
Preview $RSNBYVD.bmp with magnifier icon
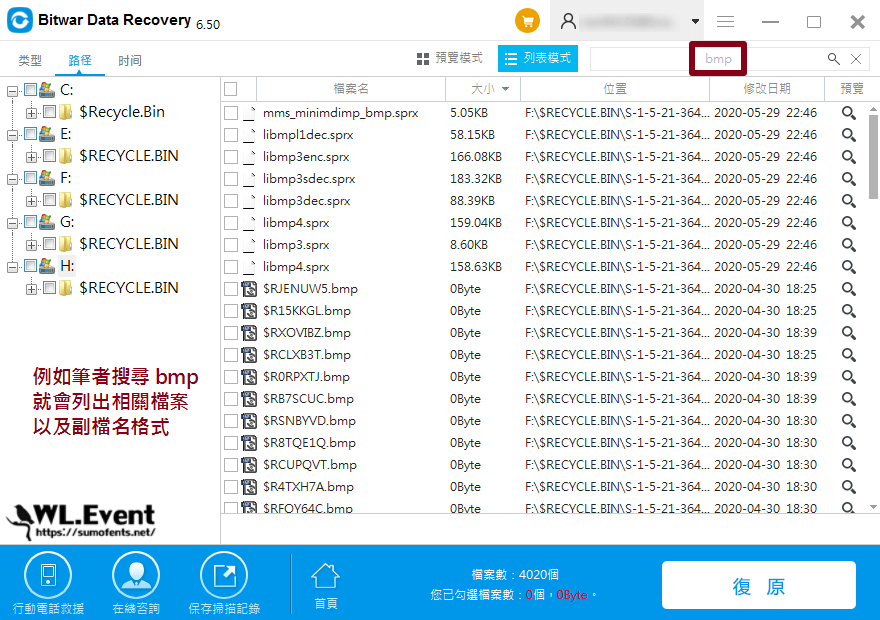tap(849, 421)
